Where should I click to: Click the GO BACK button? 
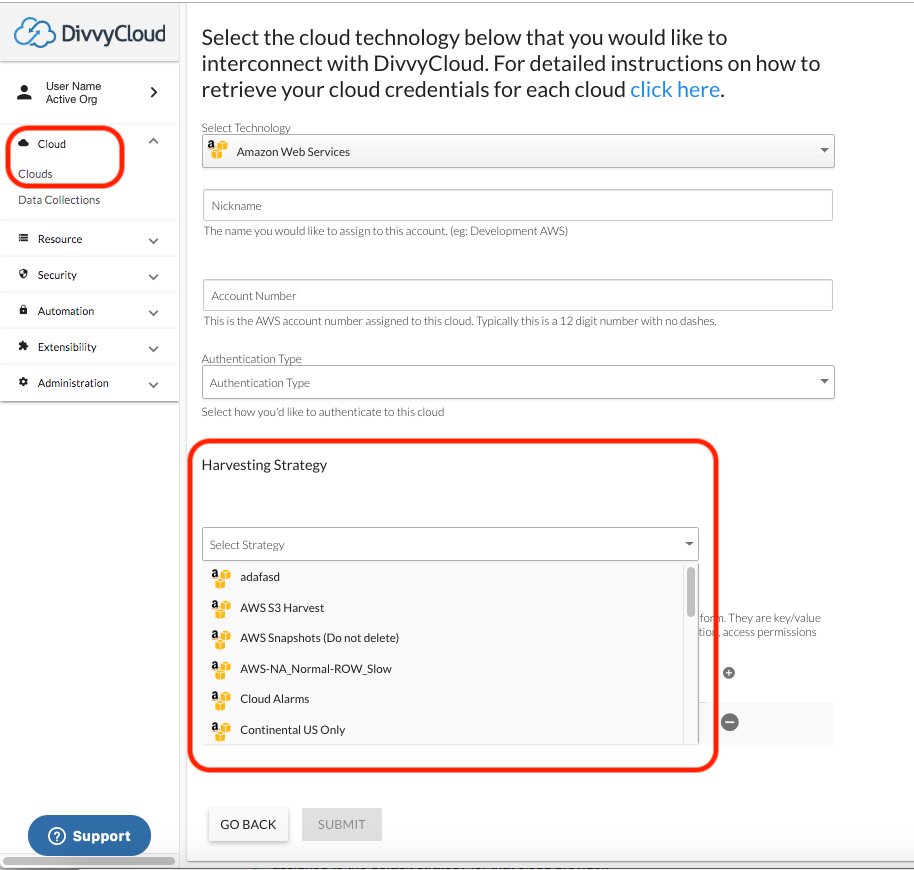(248, 824)
